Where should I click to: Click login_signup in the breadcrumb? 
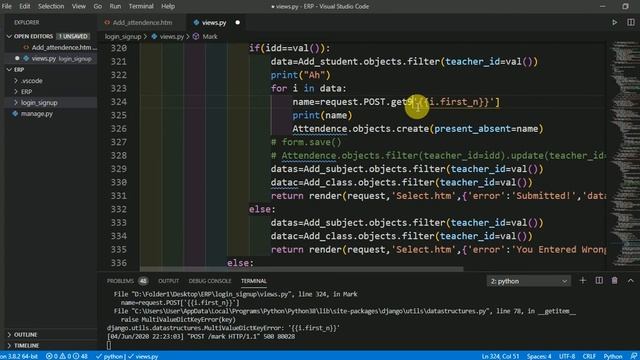(x=123, y=37)
